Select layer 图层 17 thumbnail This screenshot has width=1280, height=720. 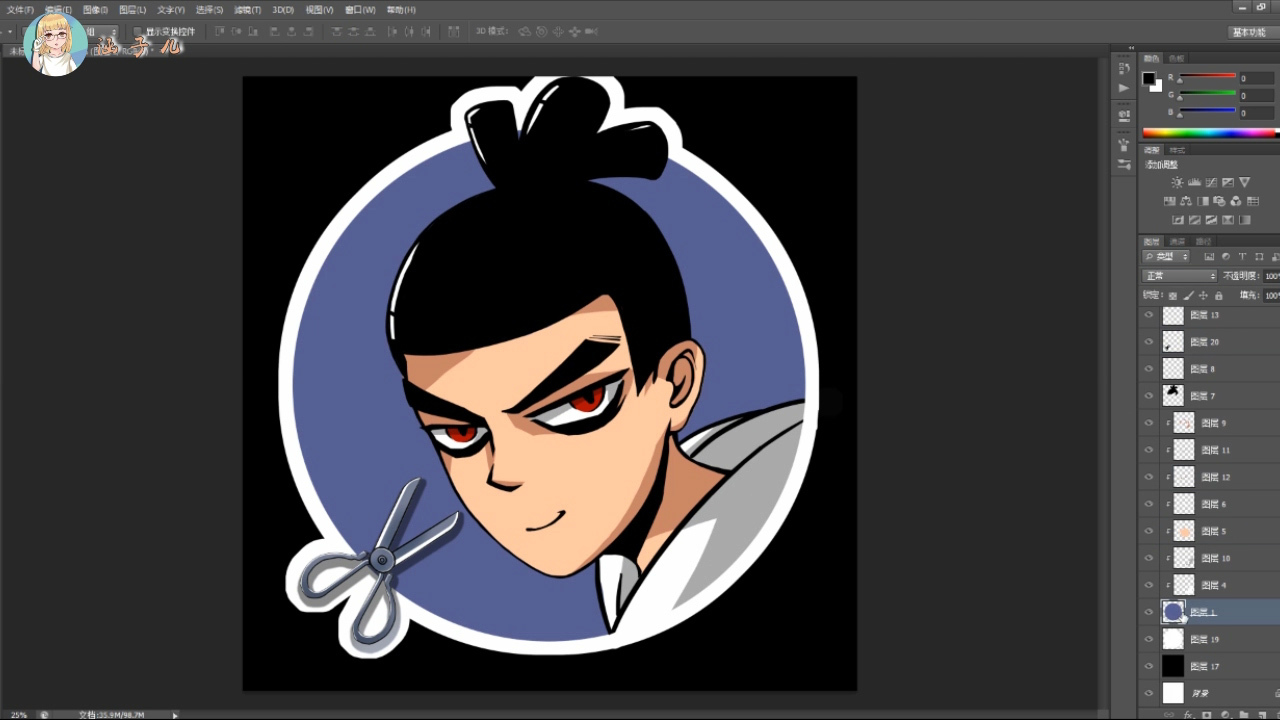click(1173, 666)
